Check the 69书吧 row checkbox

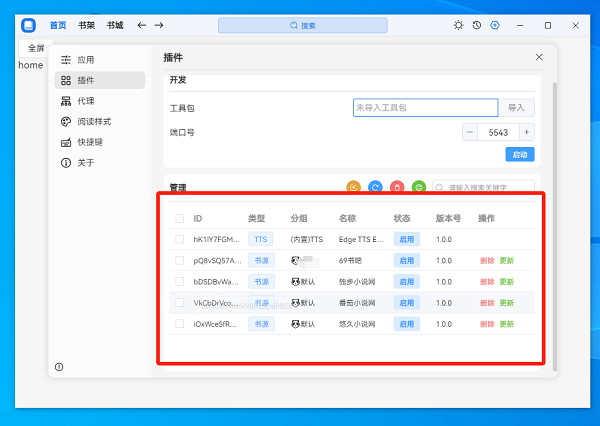click(179, 261)
